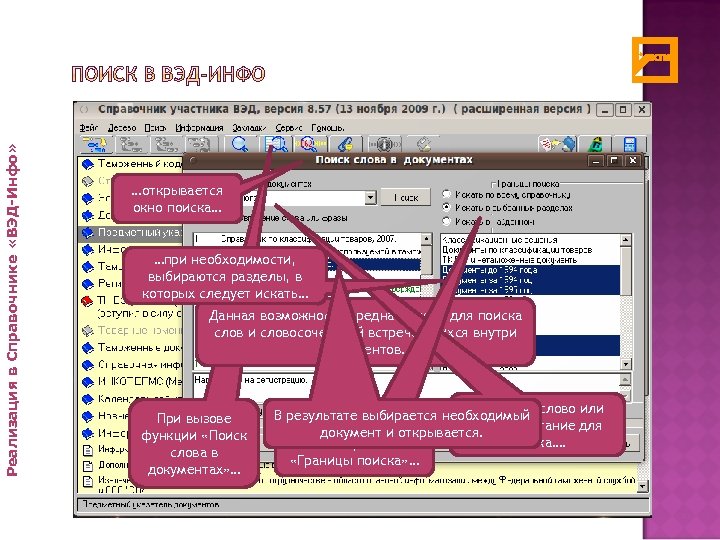Click the blue book icon next to Таможенный код
Image resolution: width=720 pixels, height=540 pixels.
tap(87, 164)
